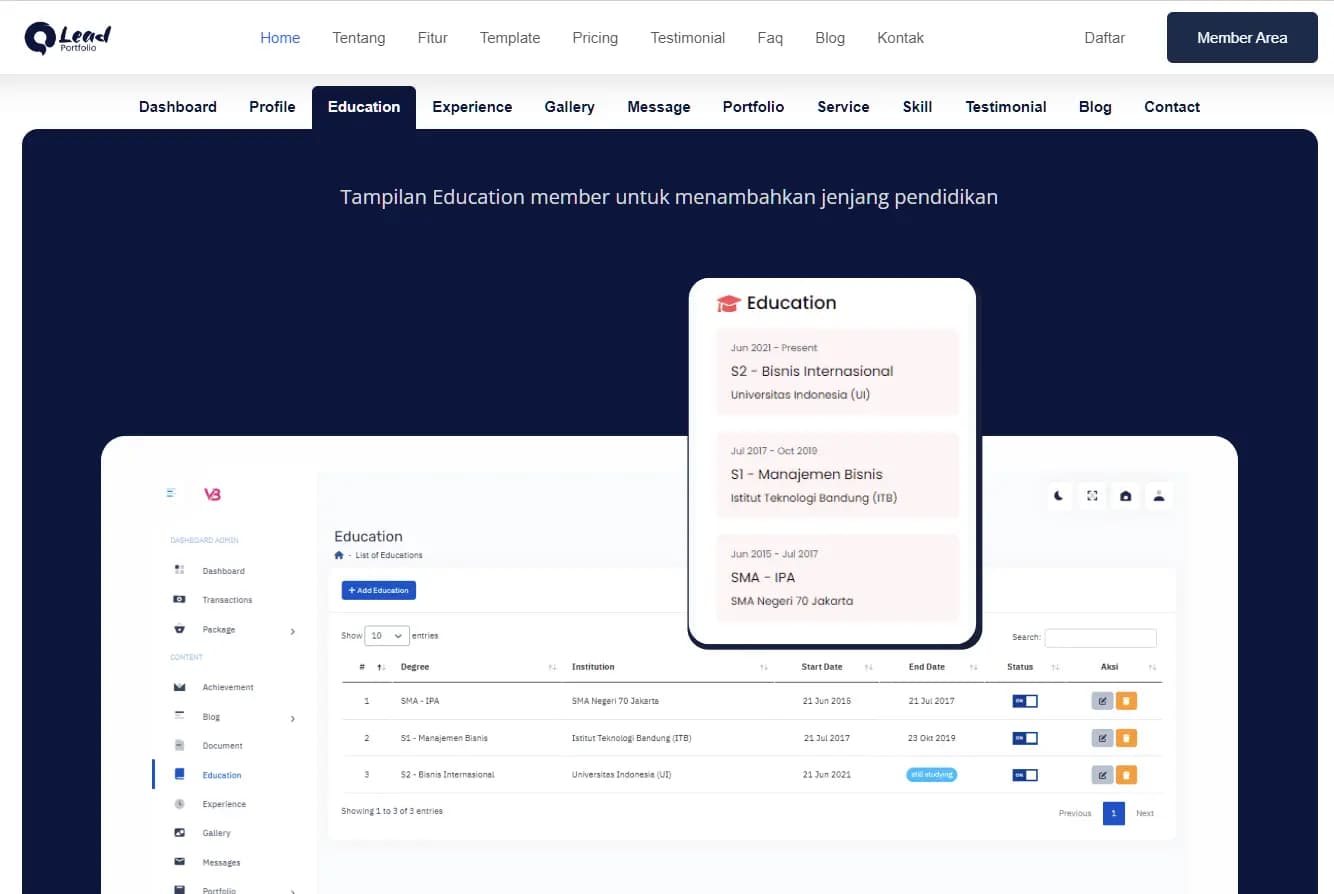Open the Faq nav item
This screenshot has height=894, width=1334.
770,38
